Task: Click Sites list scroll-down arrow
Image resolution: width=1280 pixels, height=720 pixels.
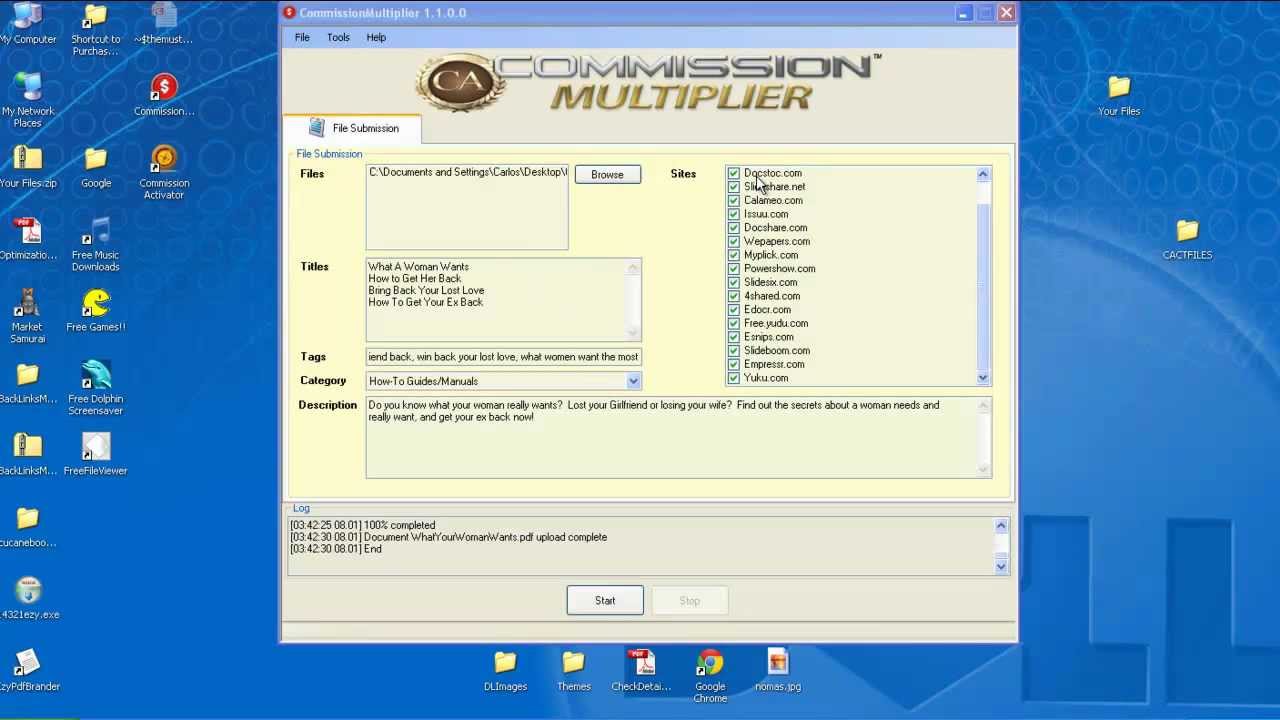Action: point(983,378)
